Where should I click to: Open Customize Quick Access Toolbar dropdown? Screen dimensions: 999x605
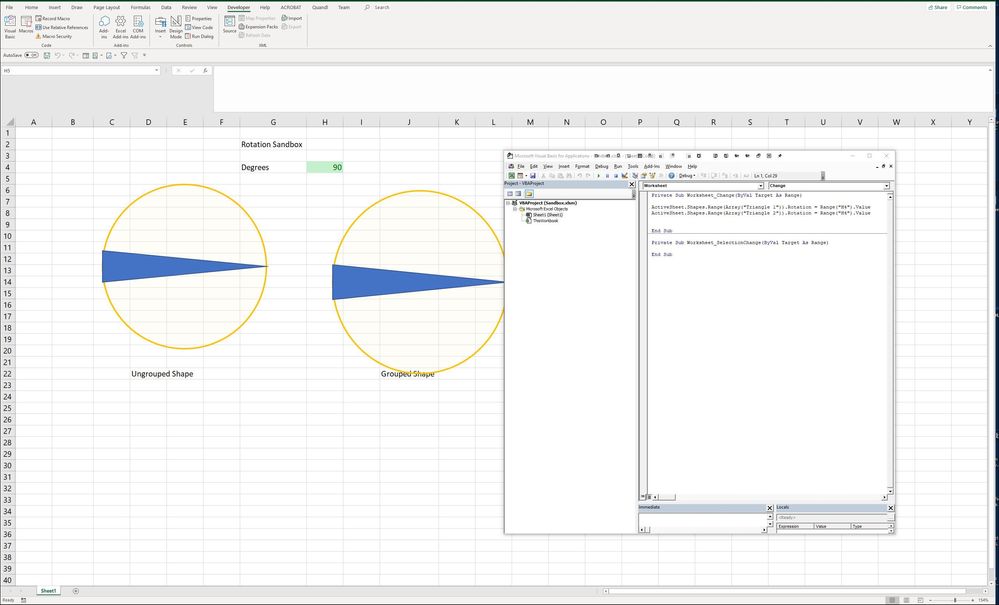pos(145,55)
